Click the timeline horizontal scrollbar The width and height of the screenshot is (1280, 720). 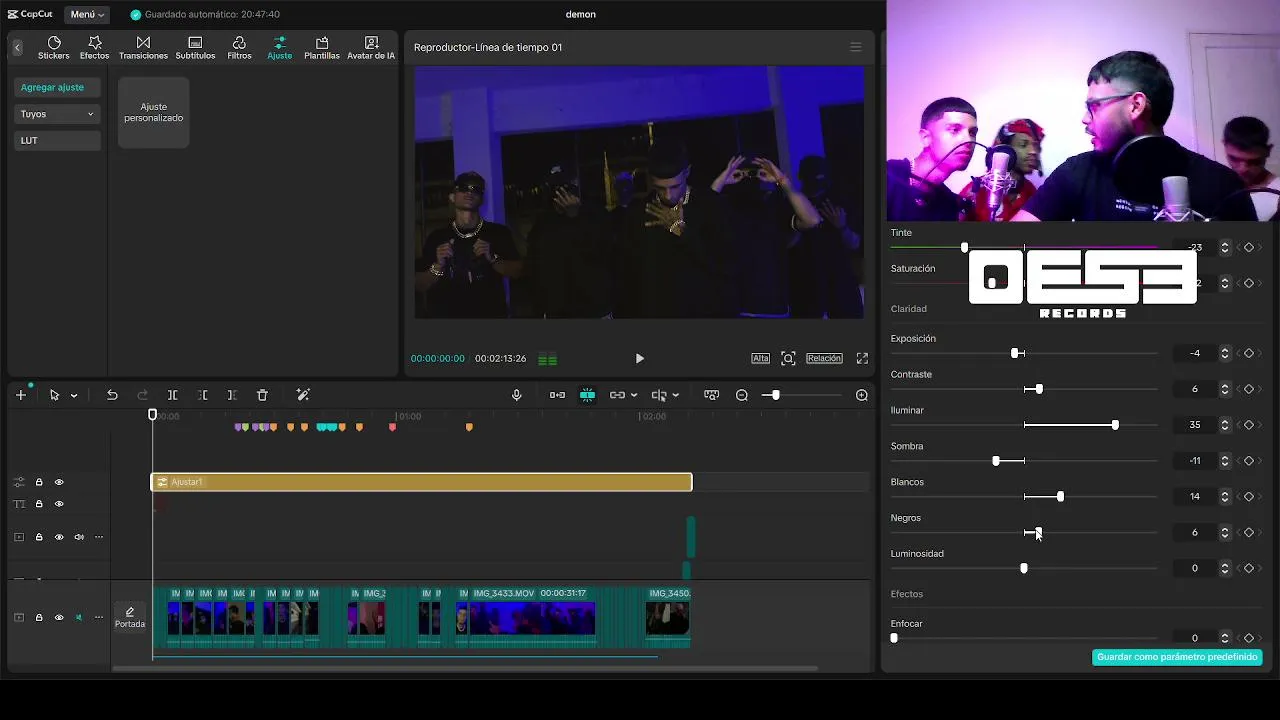[465, 668]
